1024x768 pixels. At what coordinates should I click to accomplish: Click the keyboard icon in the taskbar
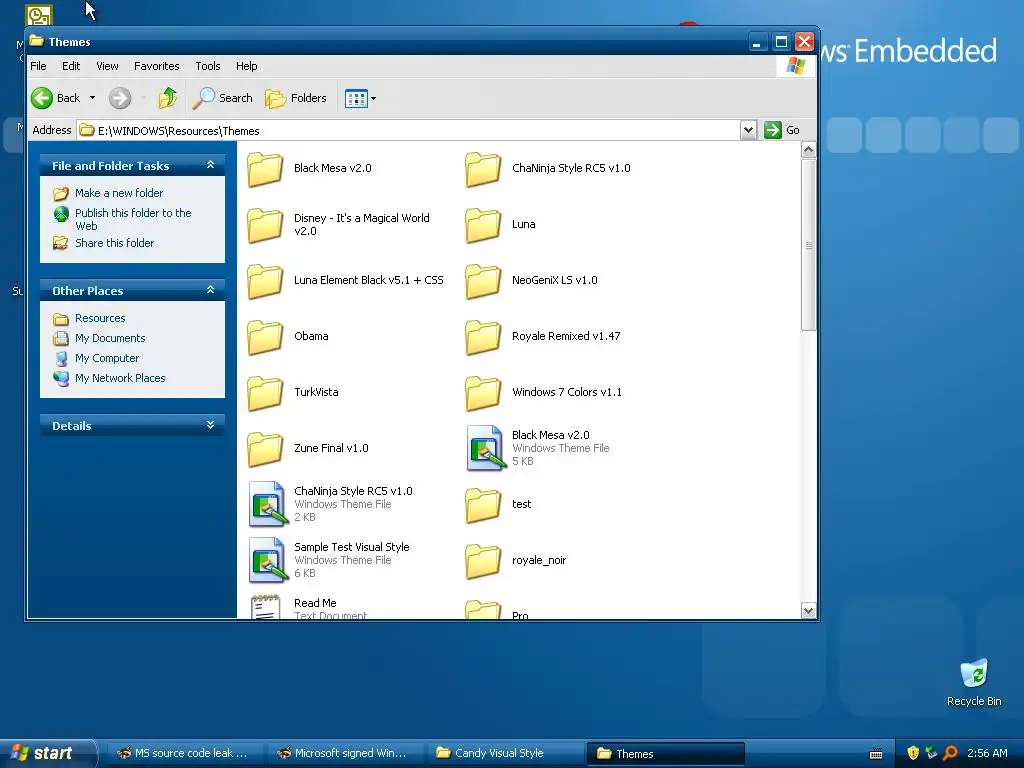click(x=876, y=754)
